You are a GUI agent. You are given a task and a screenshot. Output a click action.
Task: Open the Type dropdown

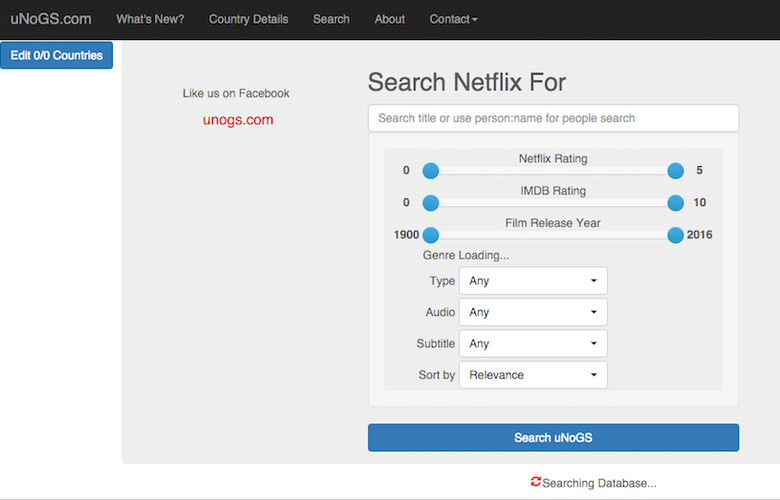(x=533, y=281)
